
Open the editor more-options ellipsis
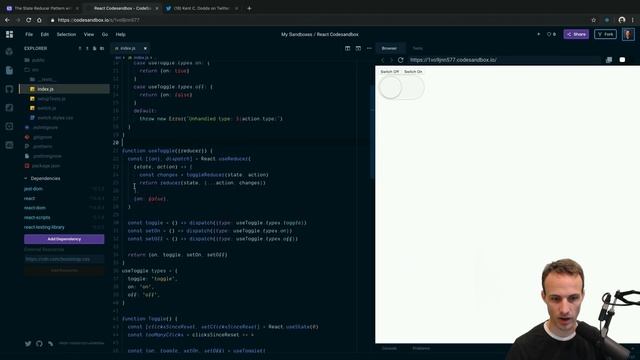[x=369, y=48]
